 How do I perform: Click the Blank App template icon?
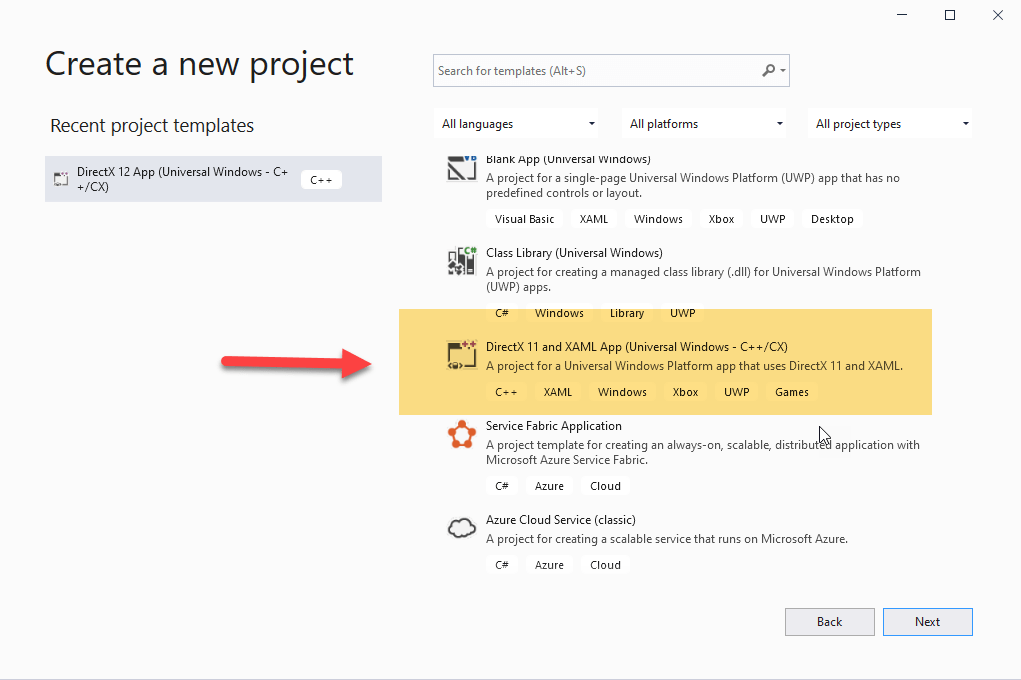tap(462, 168)
